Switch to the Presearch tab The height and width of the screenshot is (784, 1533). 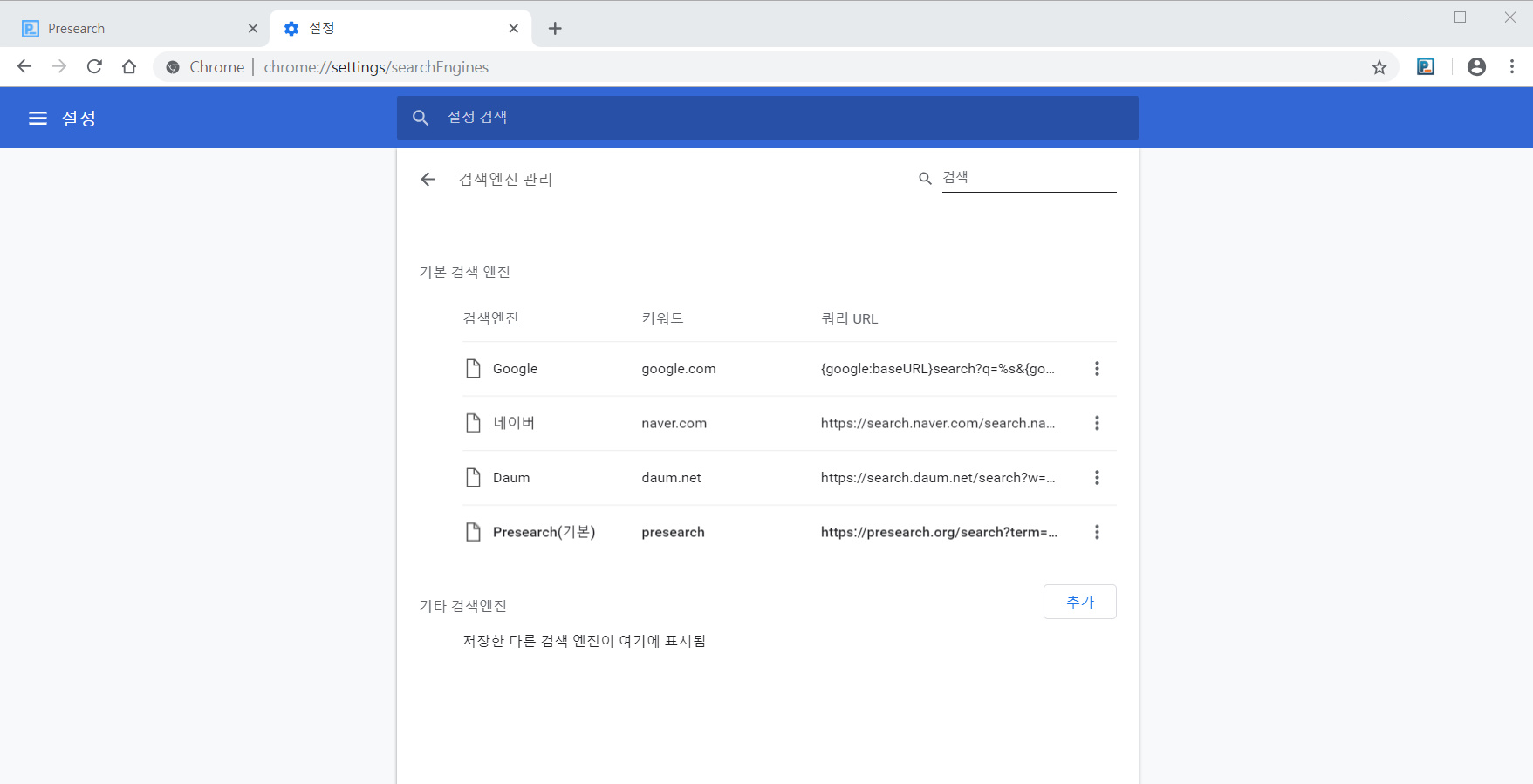click(x=140, y=29)
